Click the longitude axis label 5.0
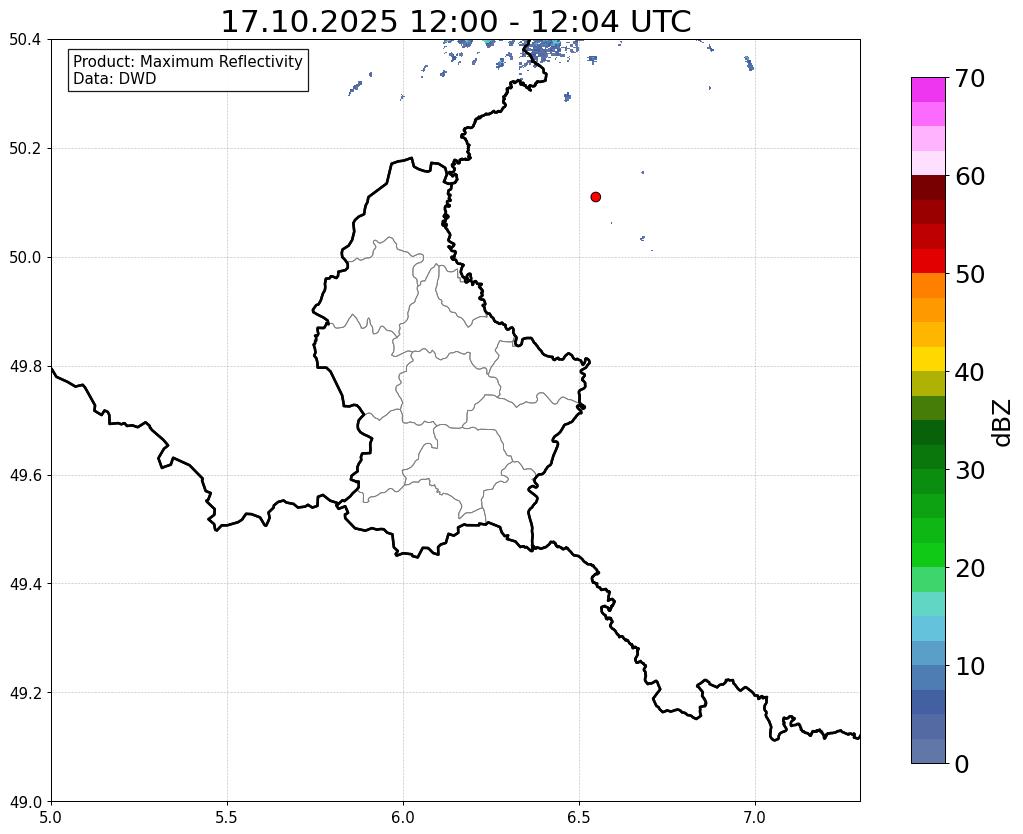This screenshot has height=834, width=1023. (51, 818)
